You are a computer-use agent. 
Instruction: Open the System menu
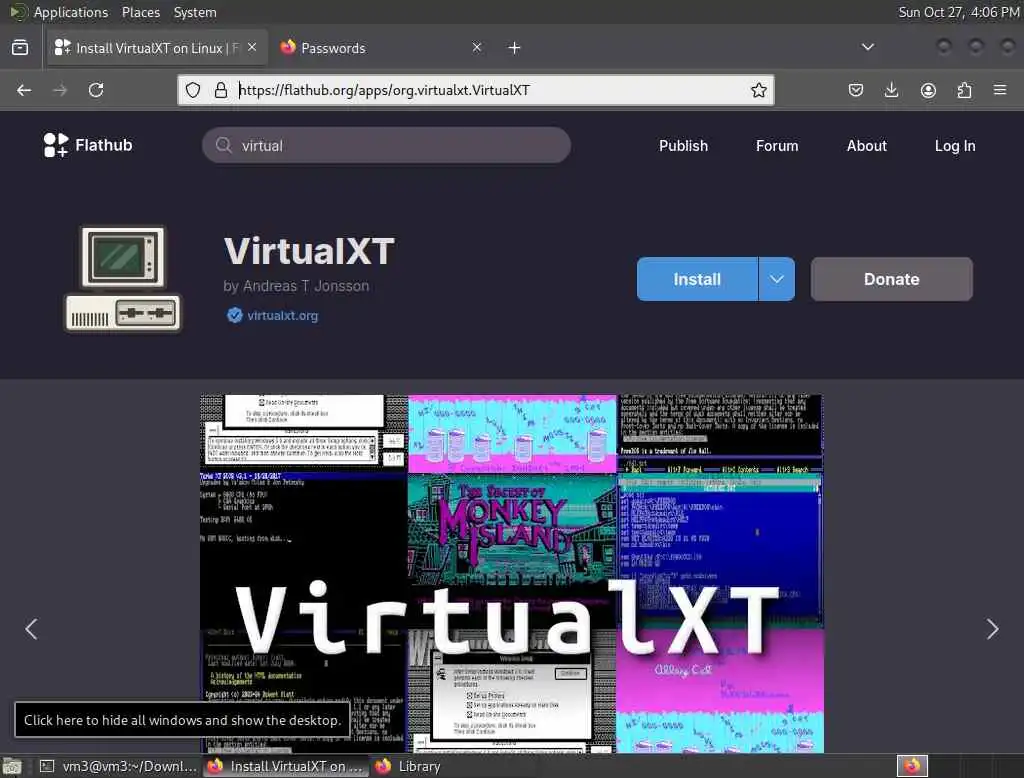195,12
